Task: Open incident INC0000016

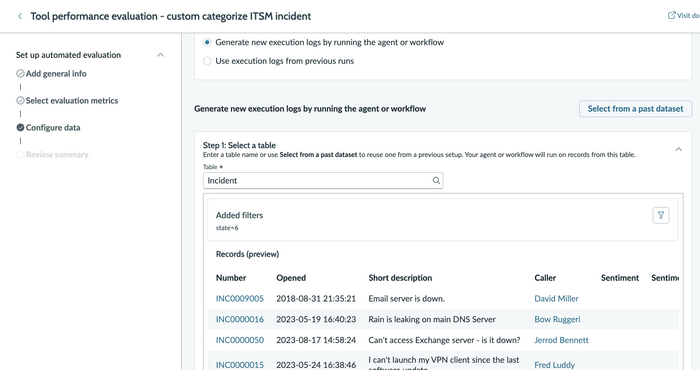Action: (x=240, y=319)
